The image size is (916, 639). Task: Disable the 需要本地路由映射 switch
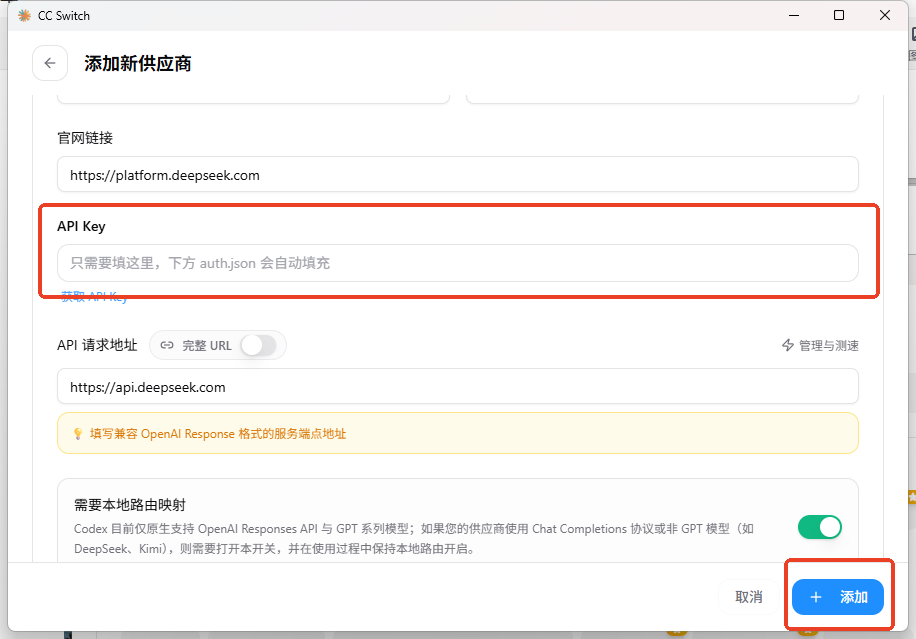click(820, 527)
